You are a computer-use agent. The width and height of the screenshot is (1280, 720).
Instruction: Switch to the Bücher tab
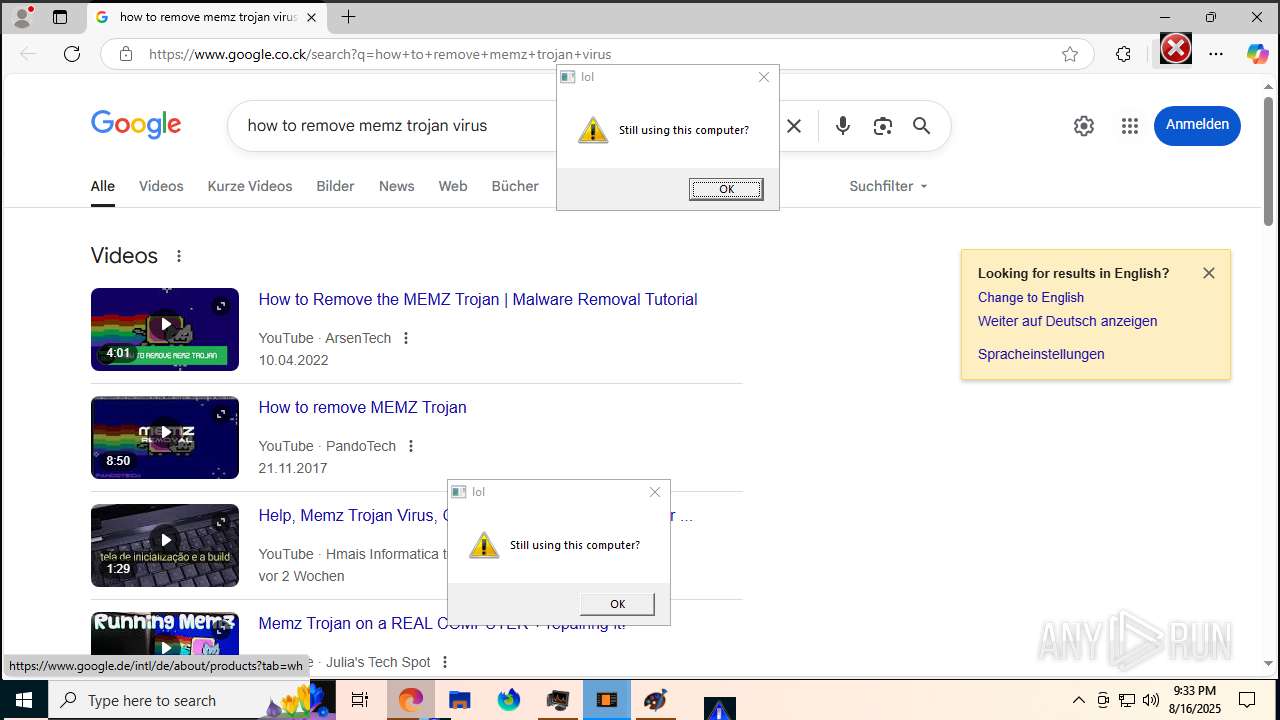pos(515,186)
